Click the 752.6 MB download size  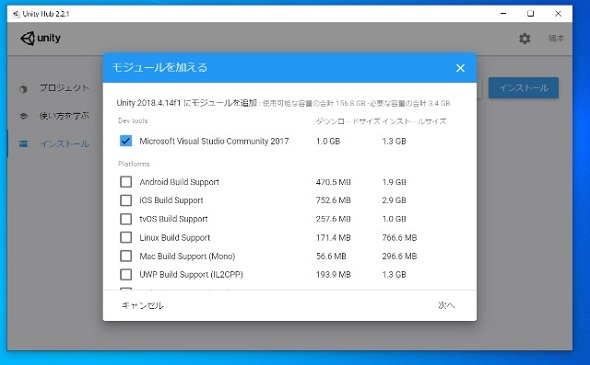(x=333, y=200)
